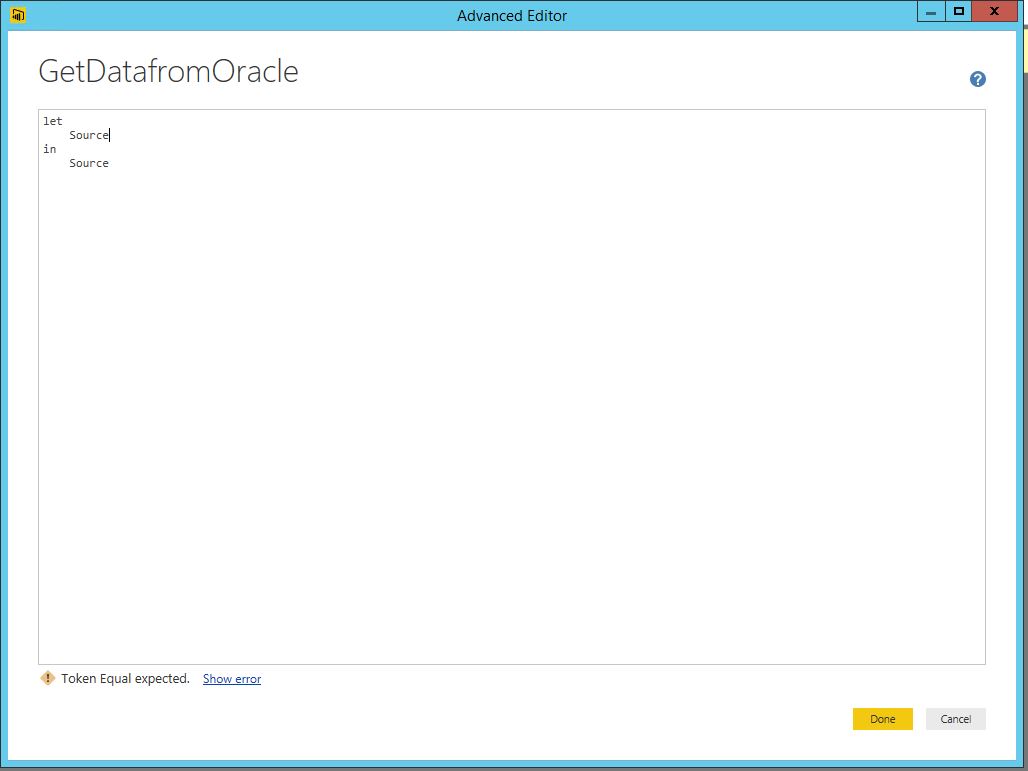Discard changes with the Cancel button

click(x=955, y=719)
